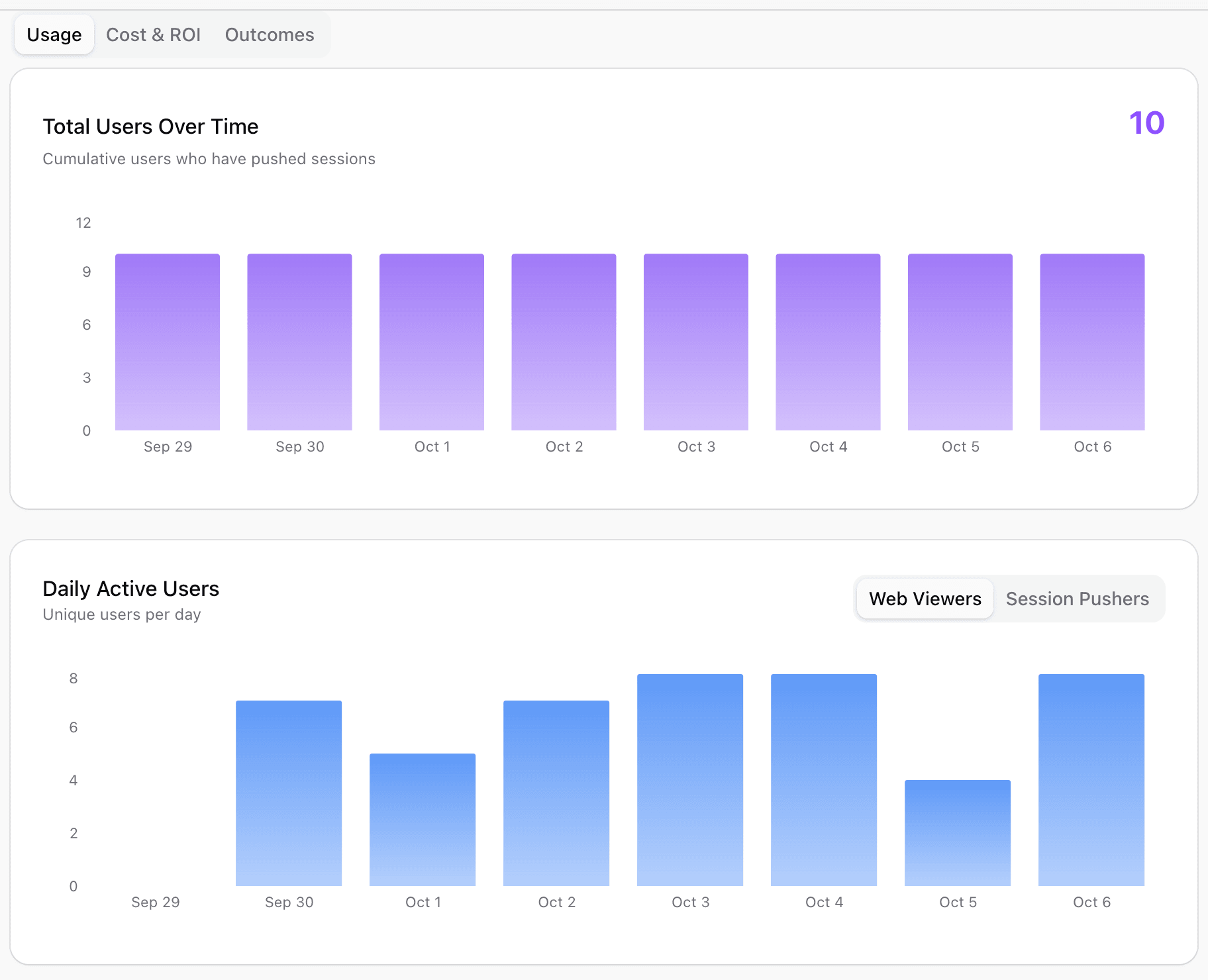Click Oct 4 bar in Total Users chart
Screen dimensions: 1208x980
pyautogui.click(x=828, y=342)
